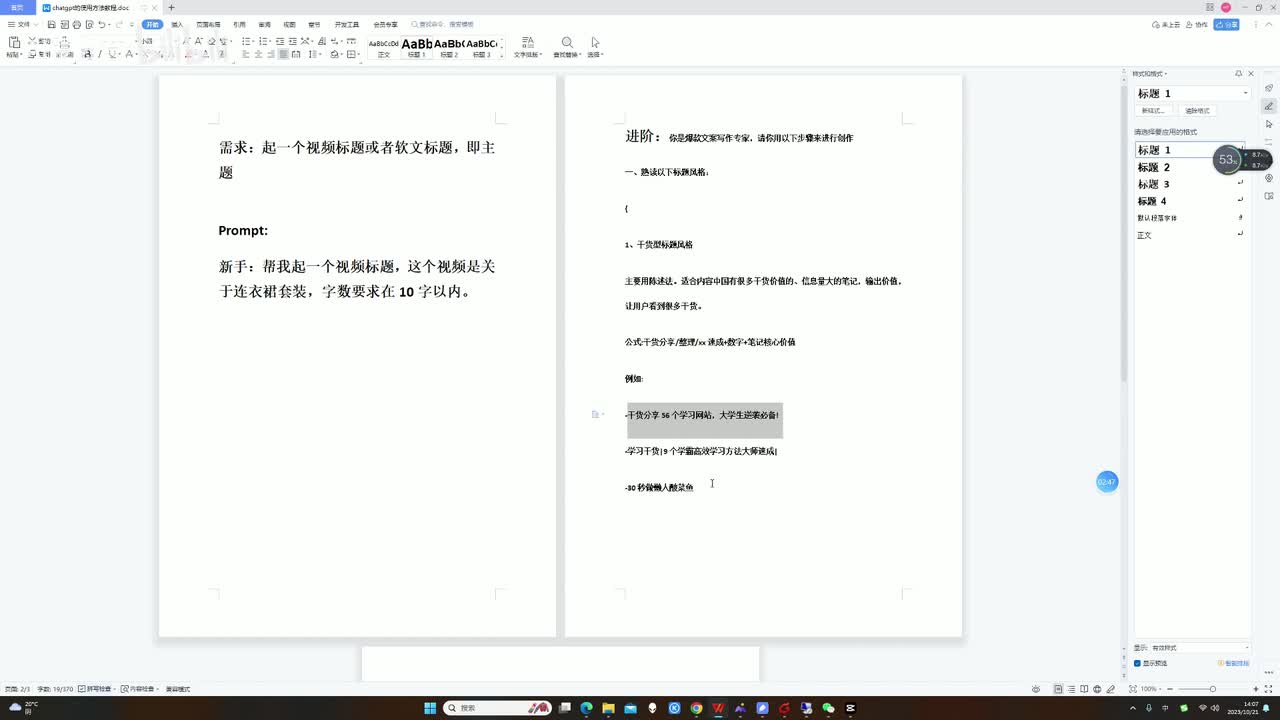Click the Undo arrow icon

pos(101,24)
